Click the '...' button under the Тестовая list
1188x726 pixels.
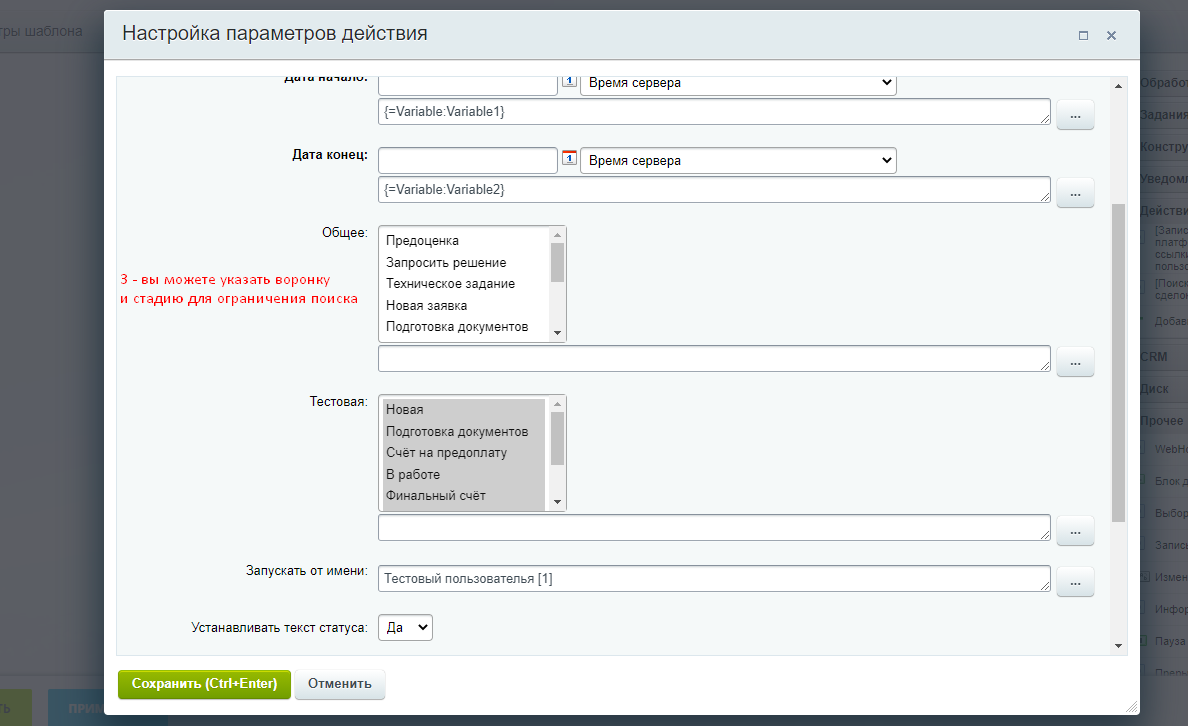[x=1075, y=531]
